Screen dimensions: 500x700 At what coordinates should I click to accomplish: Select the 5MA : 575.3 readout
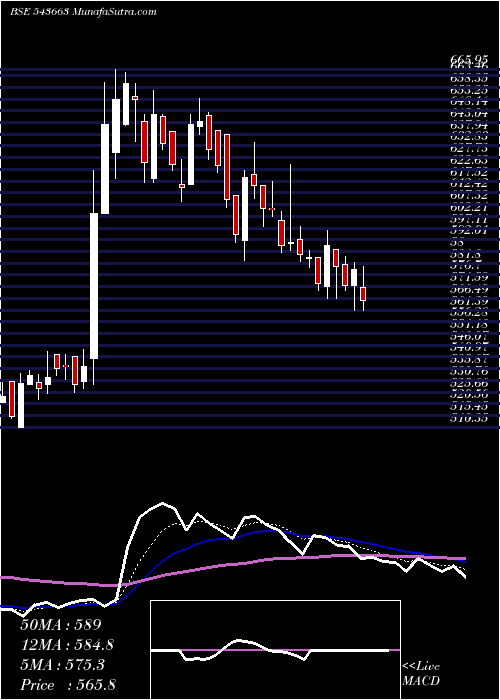click(x=62, y=665)
